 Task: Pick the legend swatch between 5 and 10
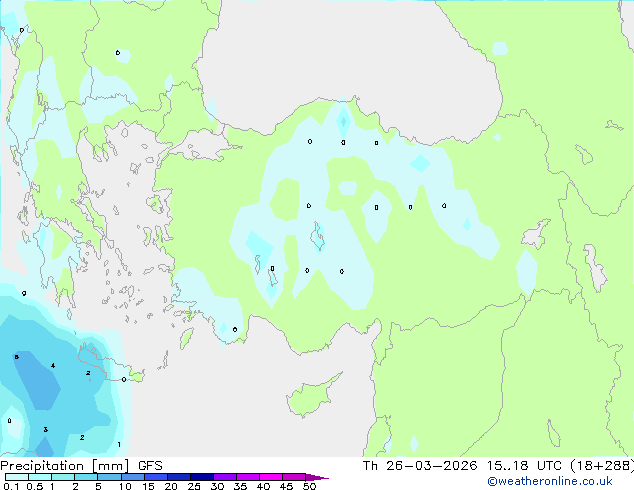109,477
